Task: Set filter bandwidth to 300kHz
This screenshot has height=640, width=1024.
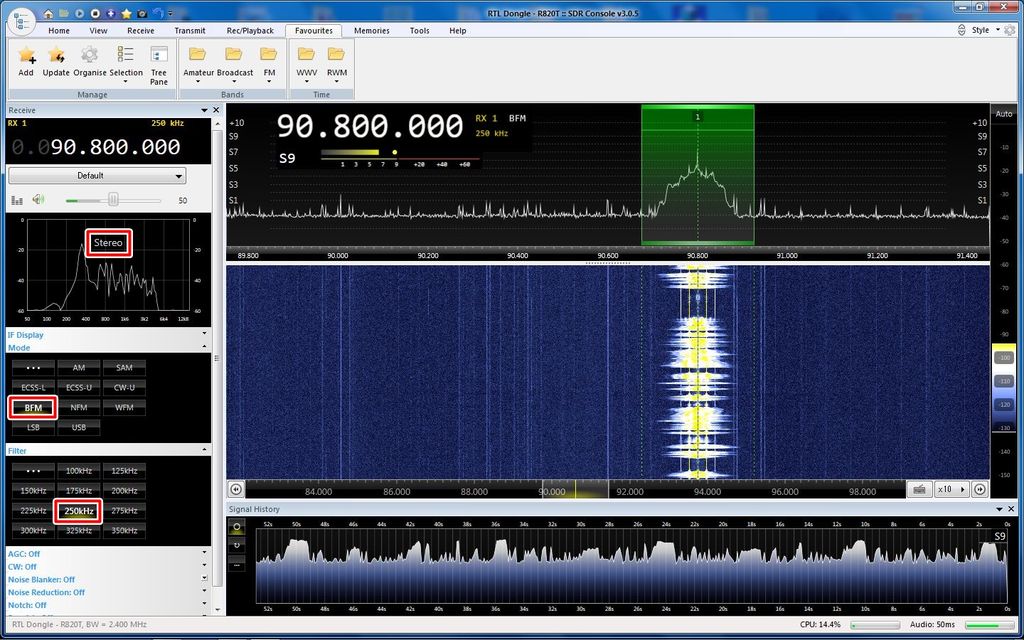Action: (33, 531)
